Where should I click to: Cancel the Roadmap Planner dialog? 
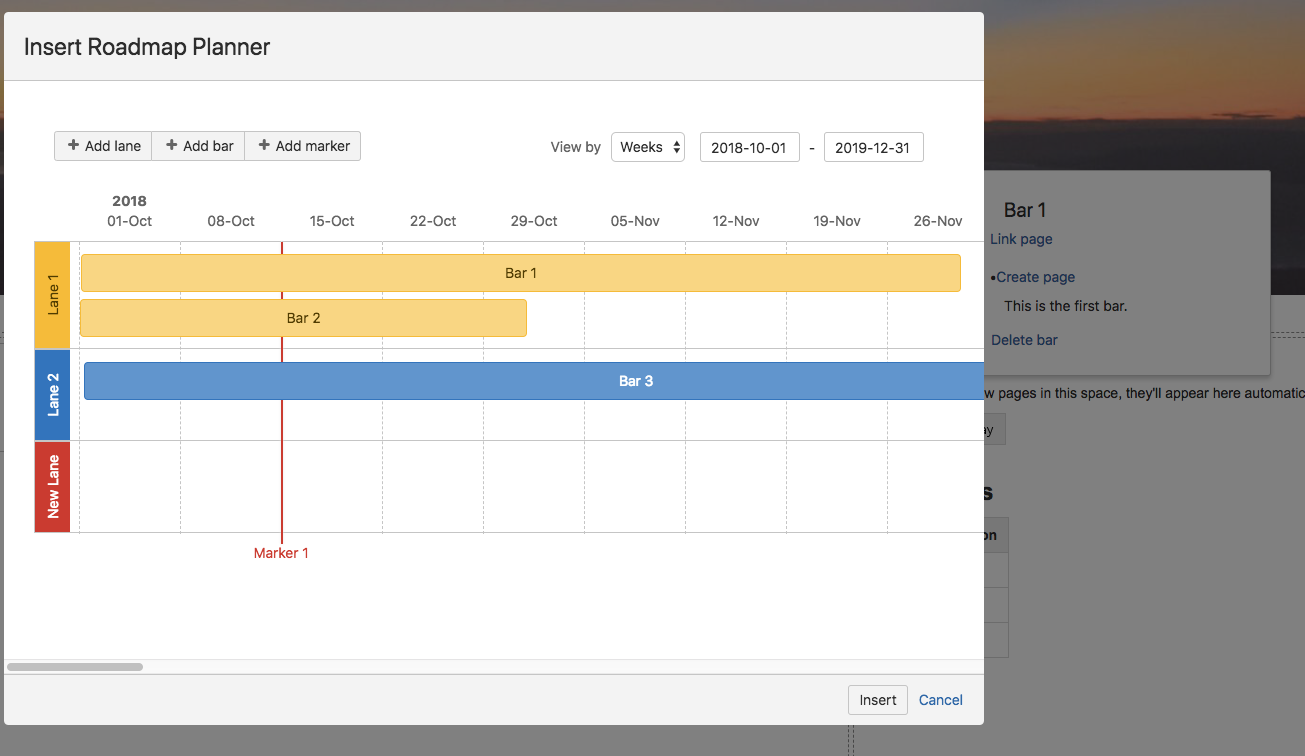941,700
